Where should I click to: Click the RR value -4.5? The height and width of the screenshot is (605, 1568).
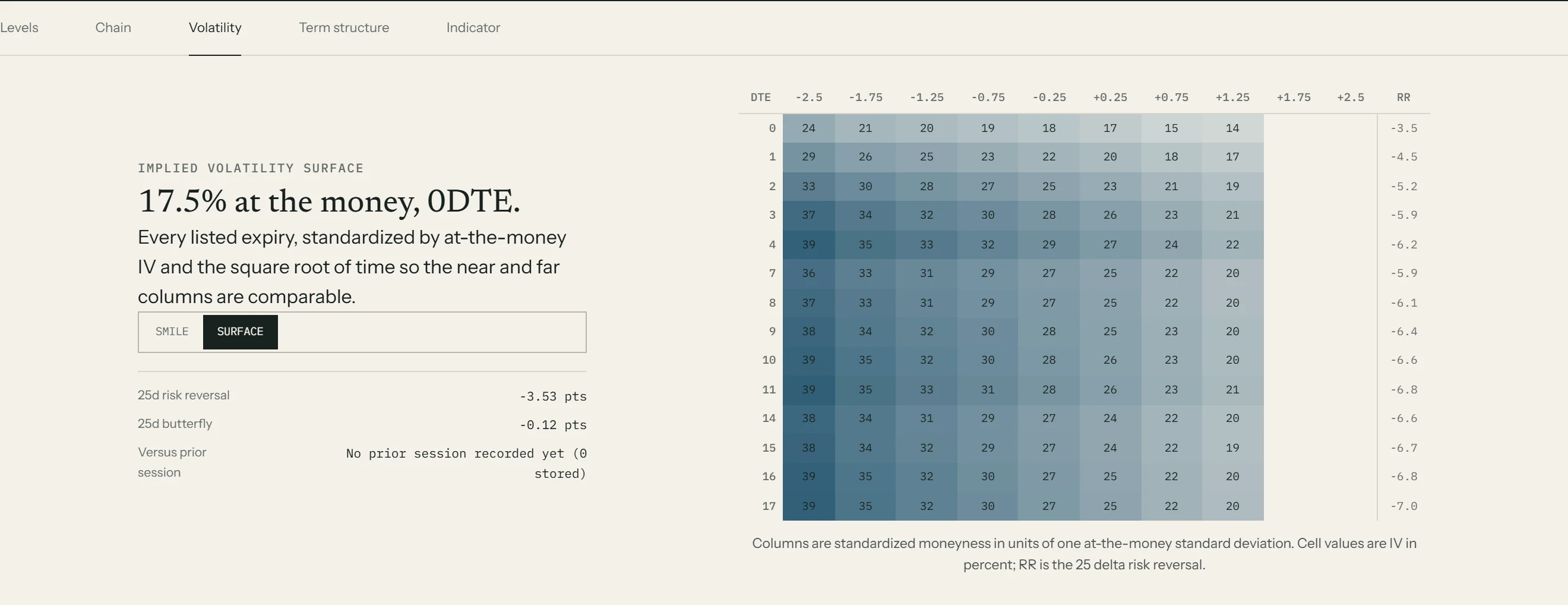(1403, 156)
